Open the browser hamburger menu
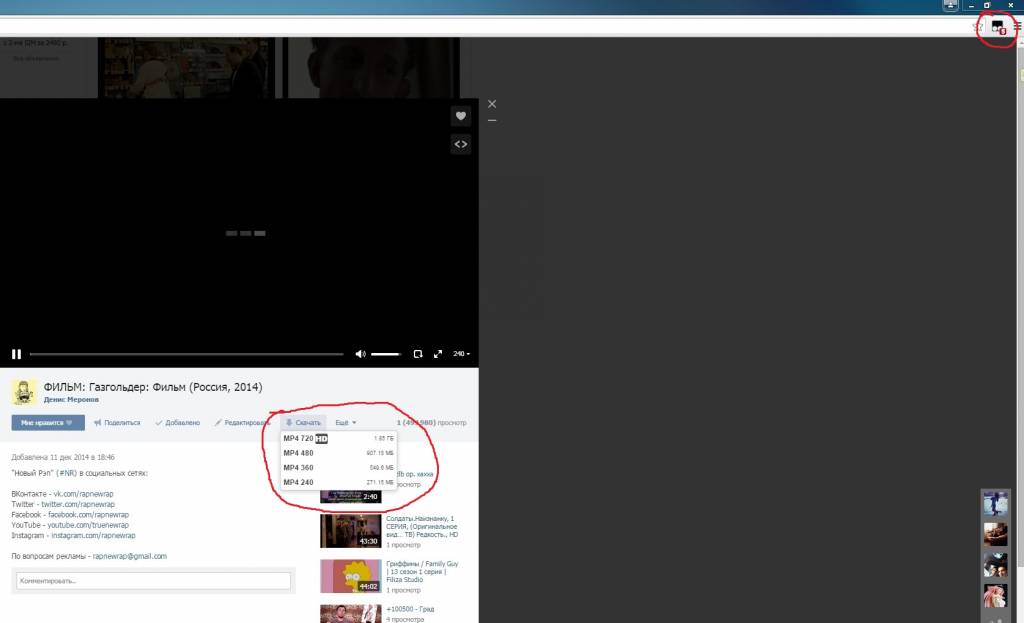This screenshot has width=1024, height=623. coord(1017,27)
